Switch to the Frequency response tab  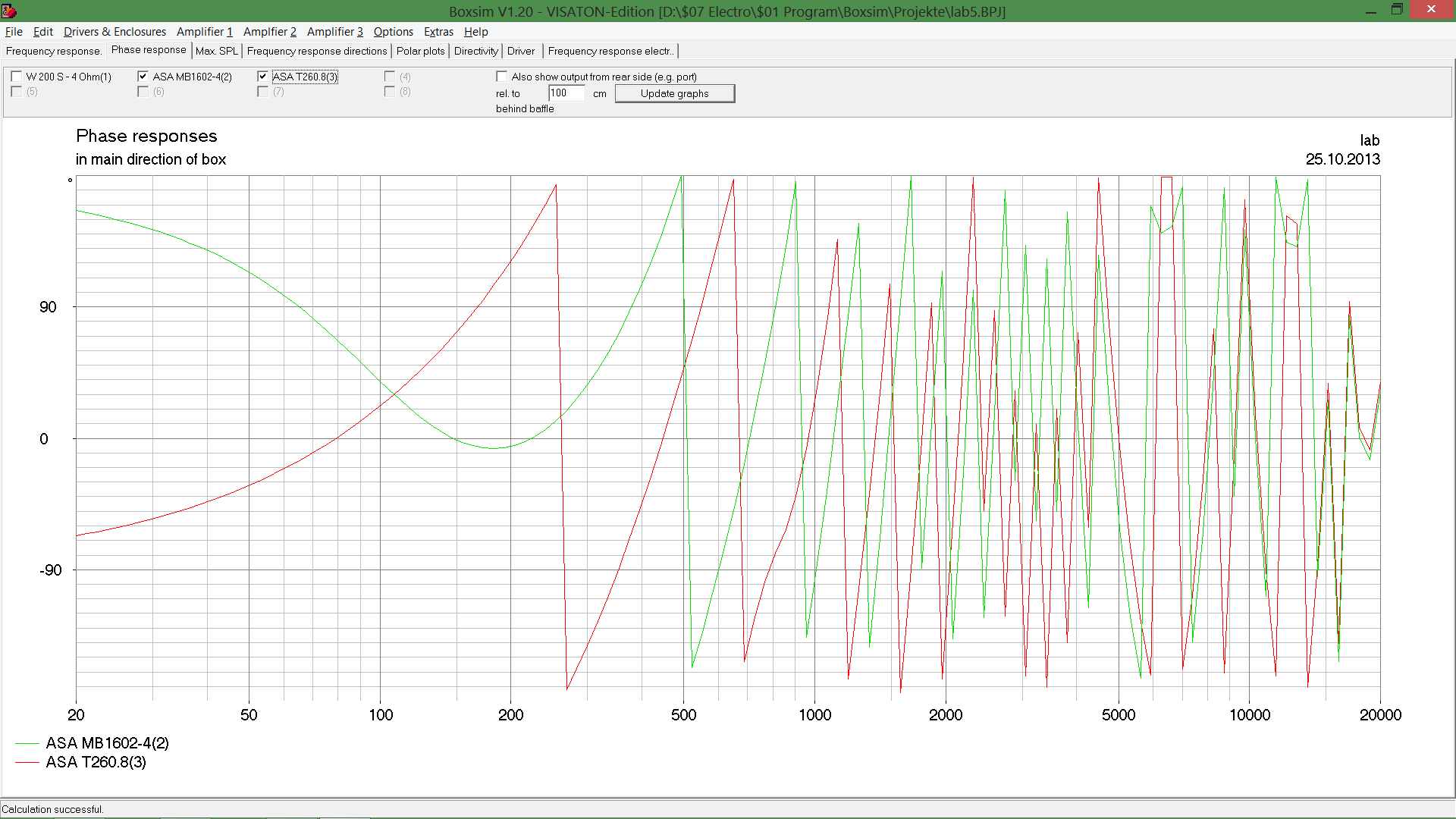click(x=53, y=51)
